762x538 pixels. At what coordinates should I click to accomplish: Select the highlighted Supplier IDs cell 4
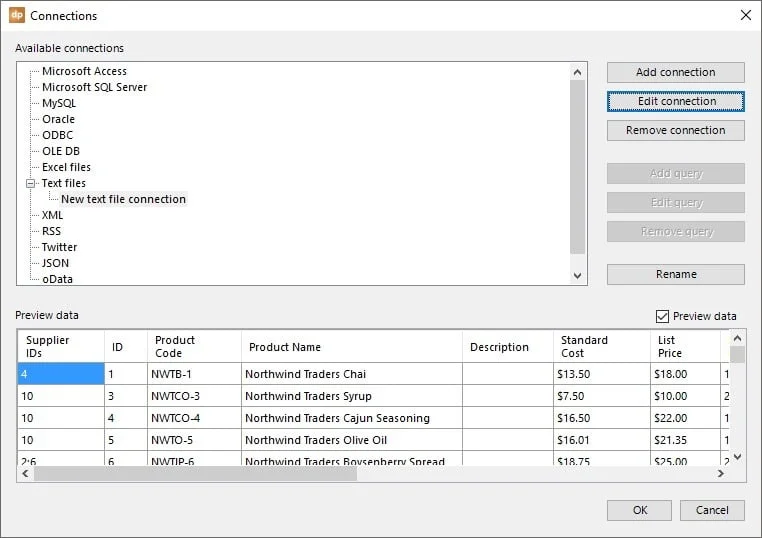[x=61, y=374]
